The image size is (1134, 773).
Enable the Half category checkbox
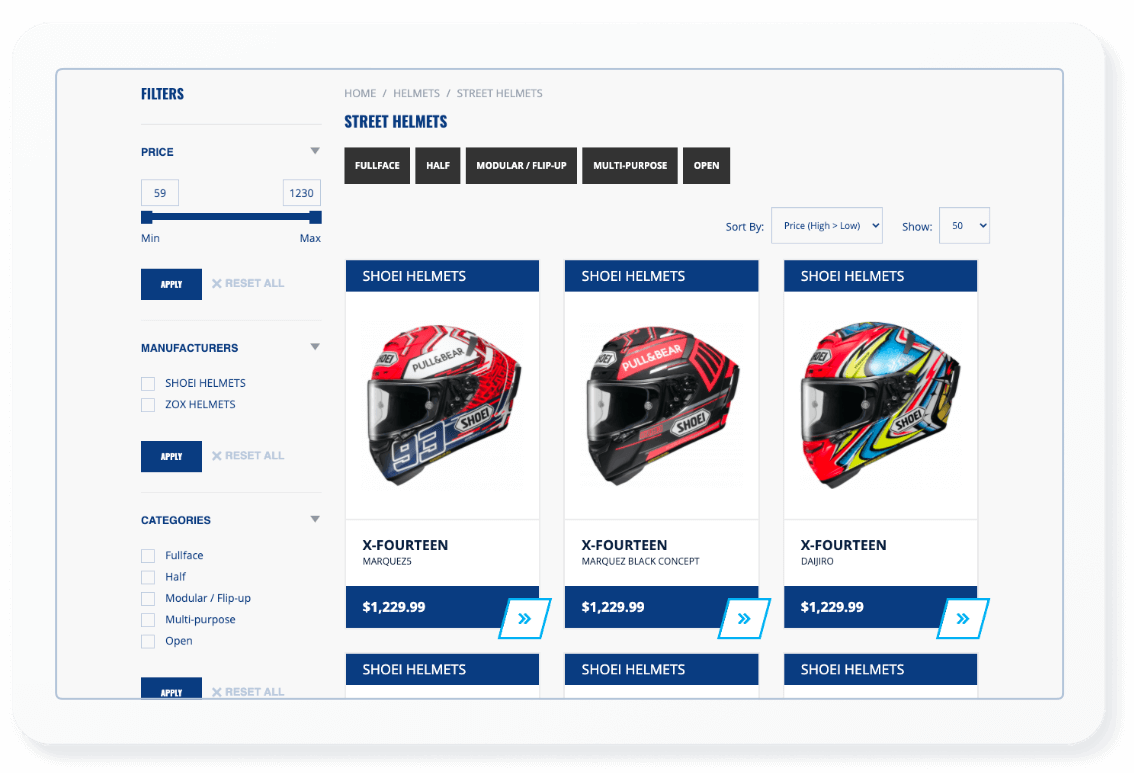coord(148,577)
